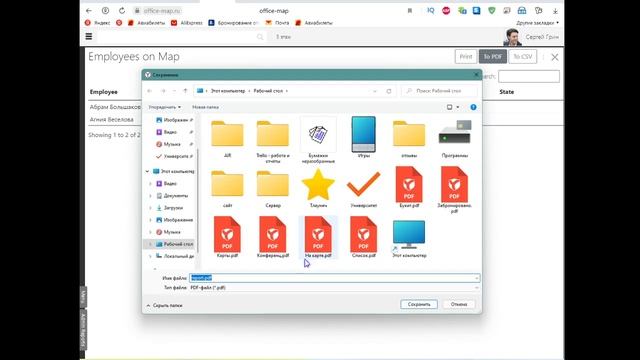Click the green shield extension icon
Screen dimensions: 640x360
[491, 11]
